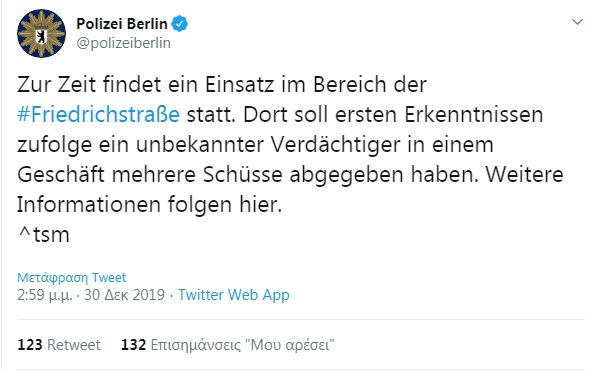Expand the tweet options chevron
This screenshot has width=590, height=372.
click(x=577, y=22)
